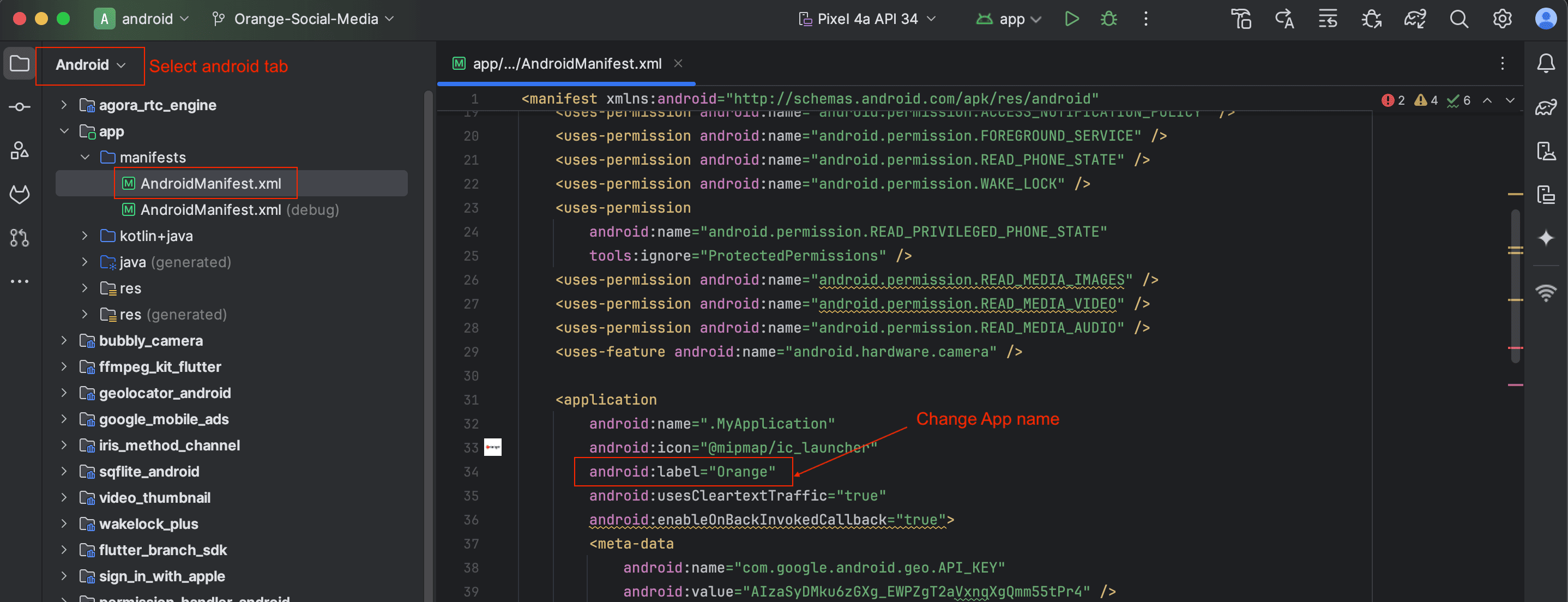This screenshot has height=602, width=1568.
Task: Open the Android project view dropdown
Action: (x=90, y=65)
